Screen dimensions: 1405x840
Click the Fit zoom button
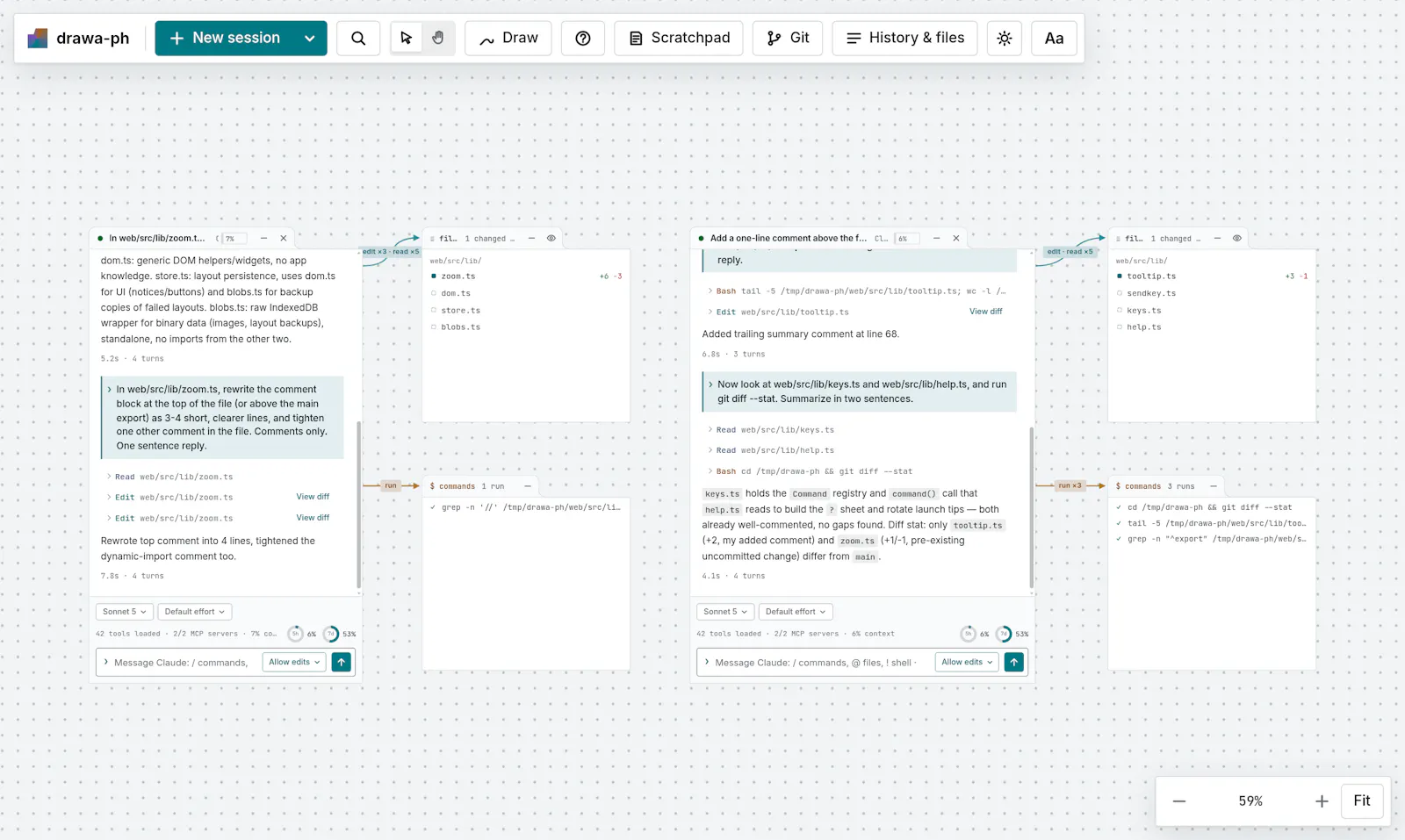tap(1362, 801)
